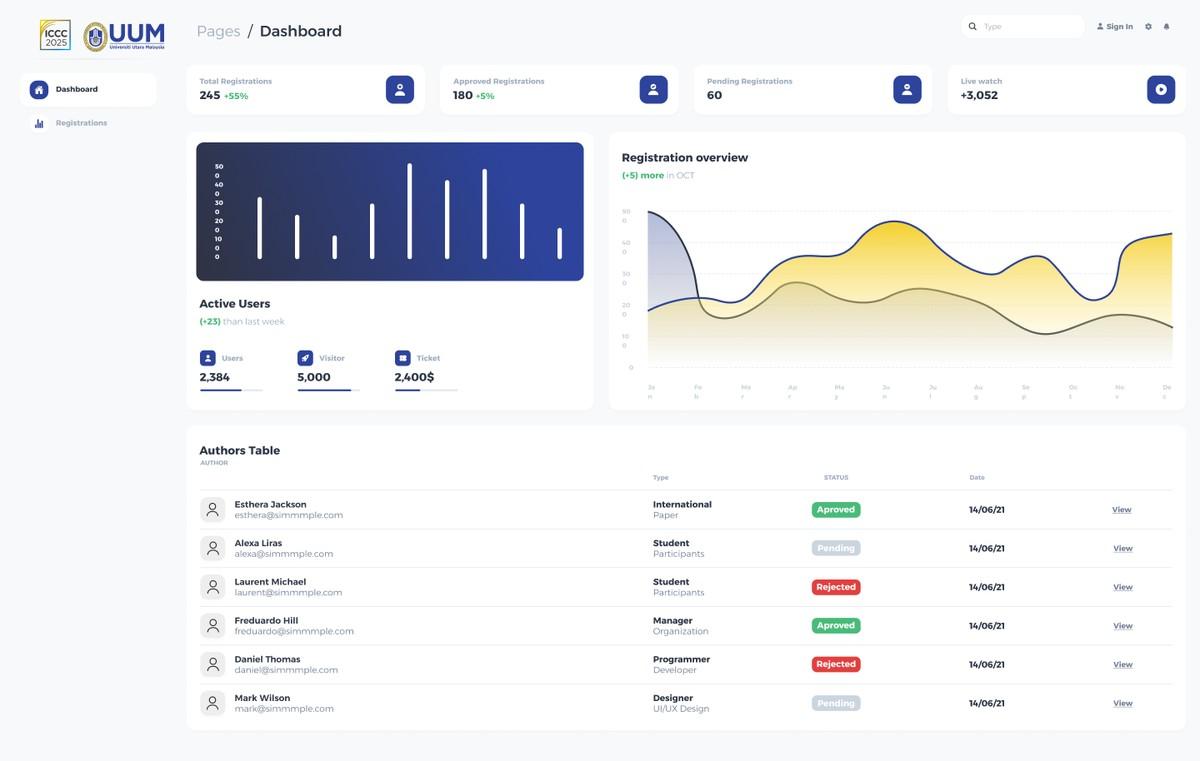Image resolution: width=1200 pixels, height=761 pixels.
Task: Click the Ticket progress bar
Action: coord(426,390)
